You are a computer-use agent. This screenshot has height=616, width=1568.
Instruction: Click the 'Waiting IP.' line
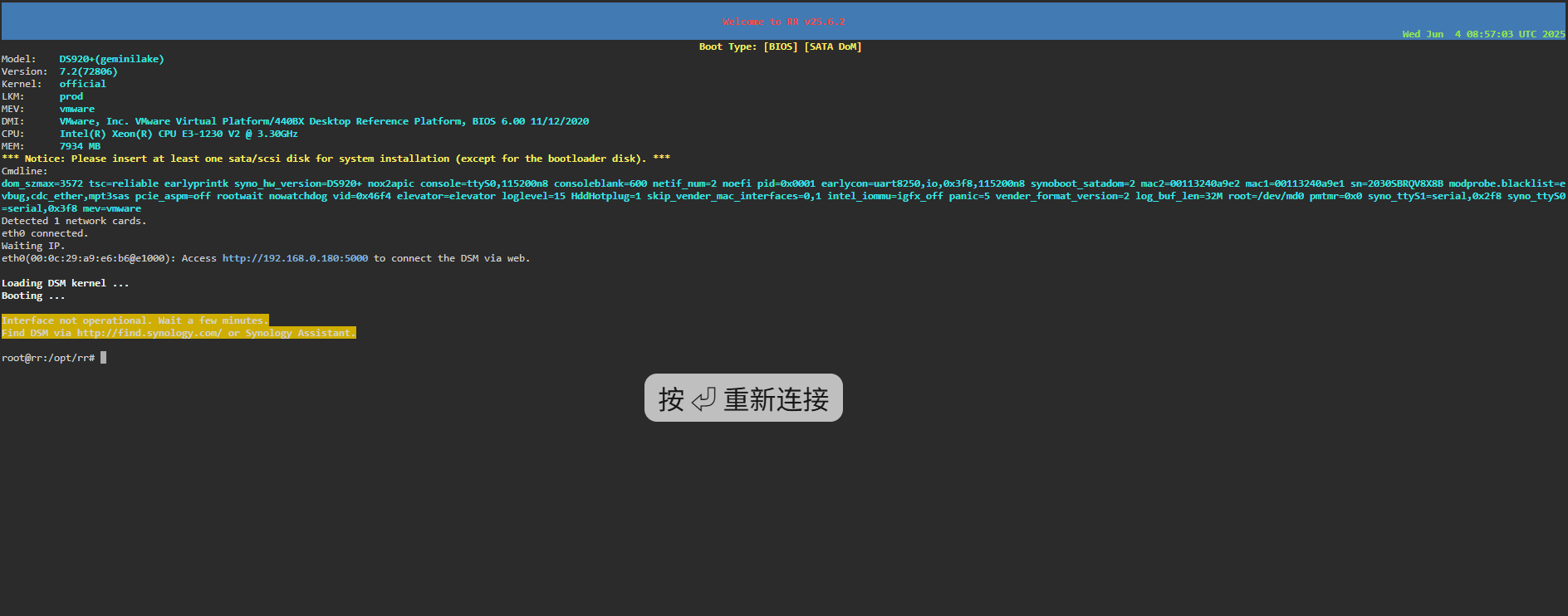[33, 246]
